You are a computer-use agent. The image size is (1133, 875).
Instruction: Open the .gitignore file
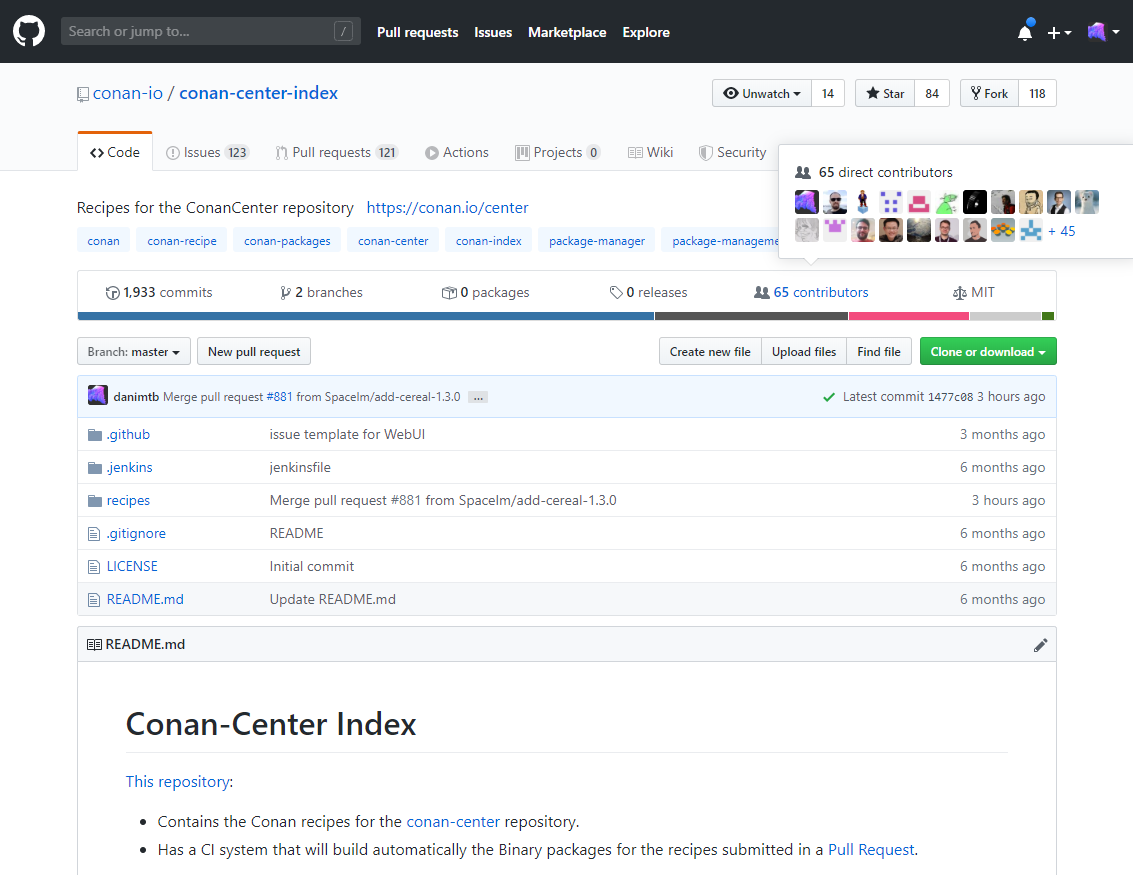point(137,533)
